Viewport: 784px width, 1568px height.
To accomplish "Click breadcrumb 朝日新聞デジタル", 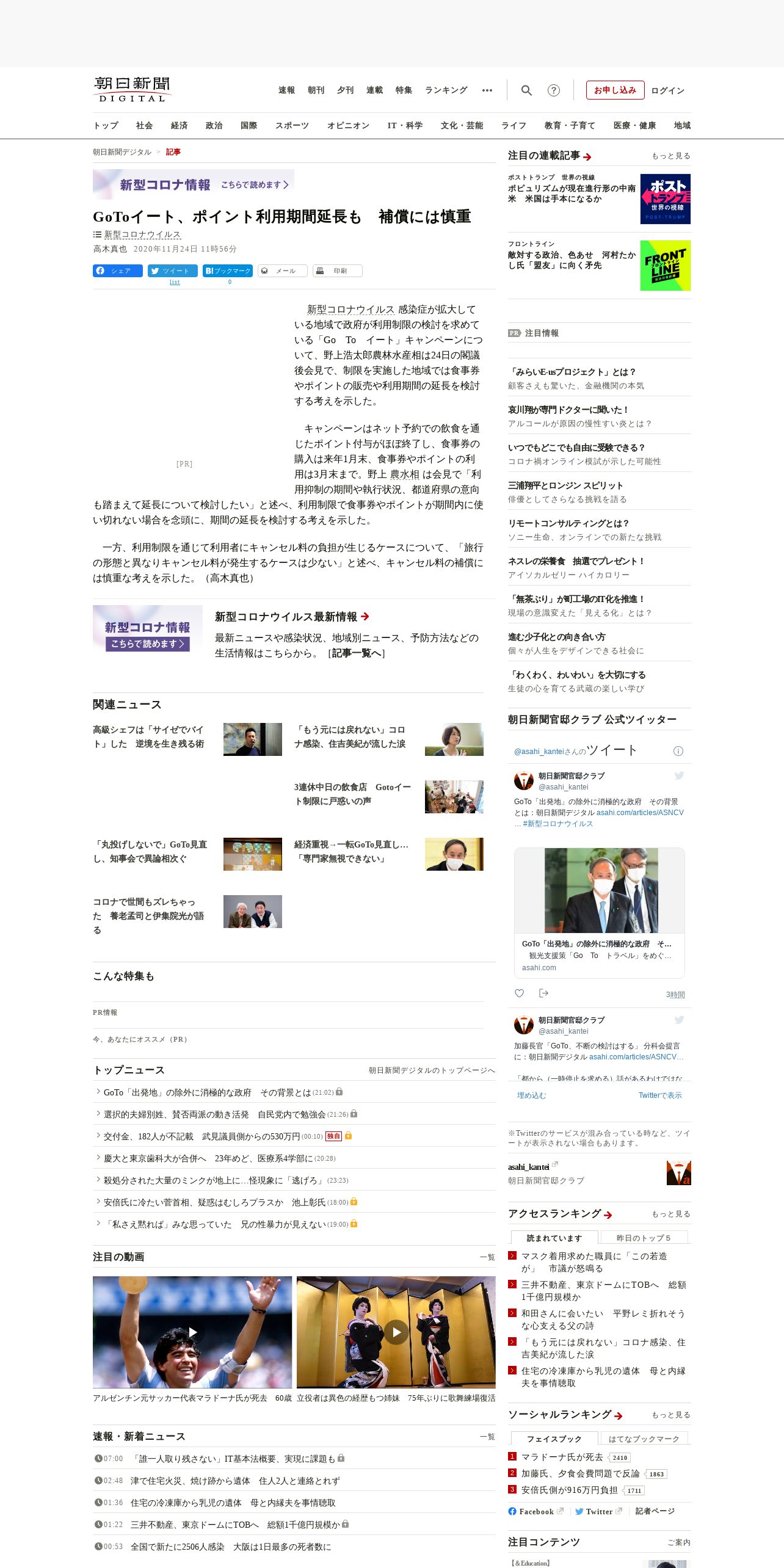I will pos(122,152).
